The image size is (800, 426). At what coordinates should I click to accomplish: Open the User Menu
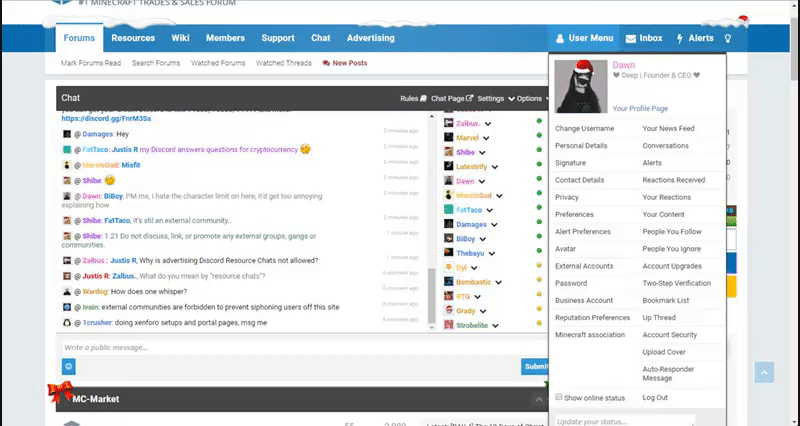584,38
